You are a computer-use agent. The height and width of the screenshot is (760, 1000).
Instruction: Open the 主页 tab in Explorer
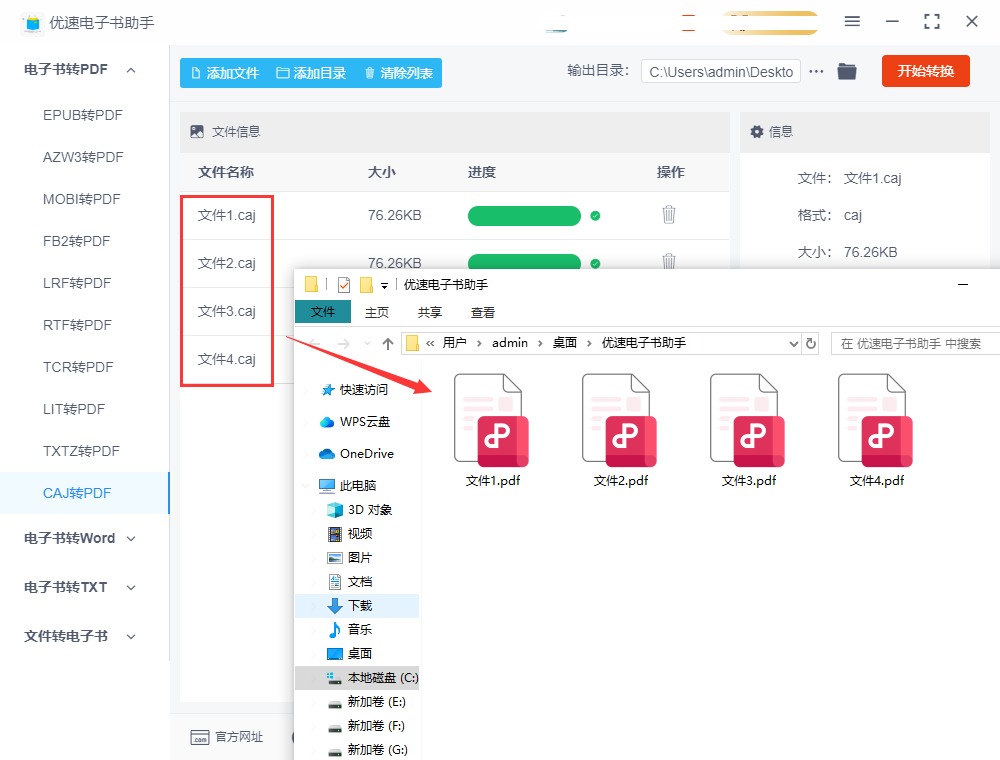(377, 312)
